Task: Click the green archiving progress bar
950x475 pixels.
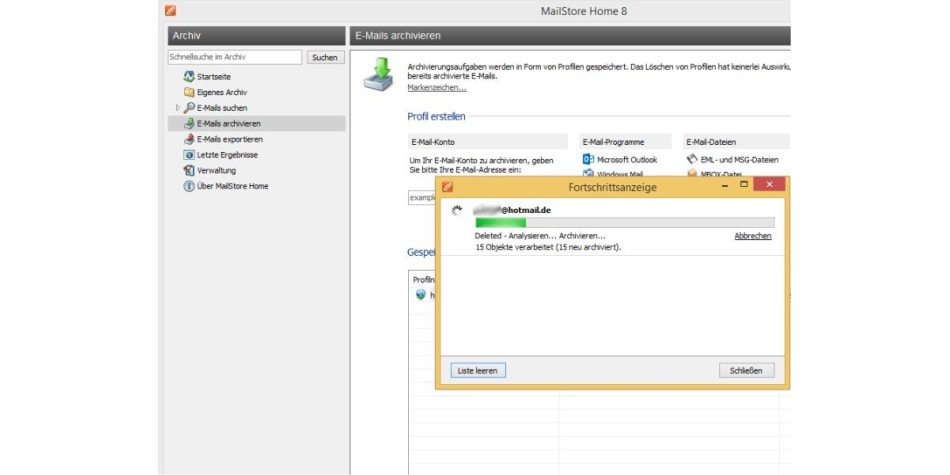Action: (624, 222)
